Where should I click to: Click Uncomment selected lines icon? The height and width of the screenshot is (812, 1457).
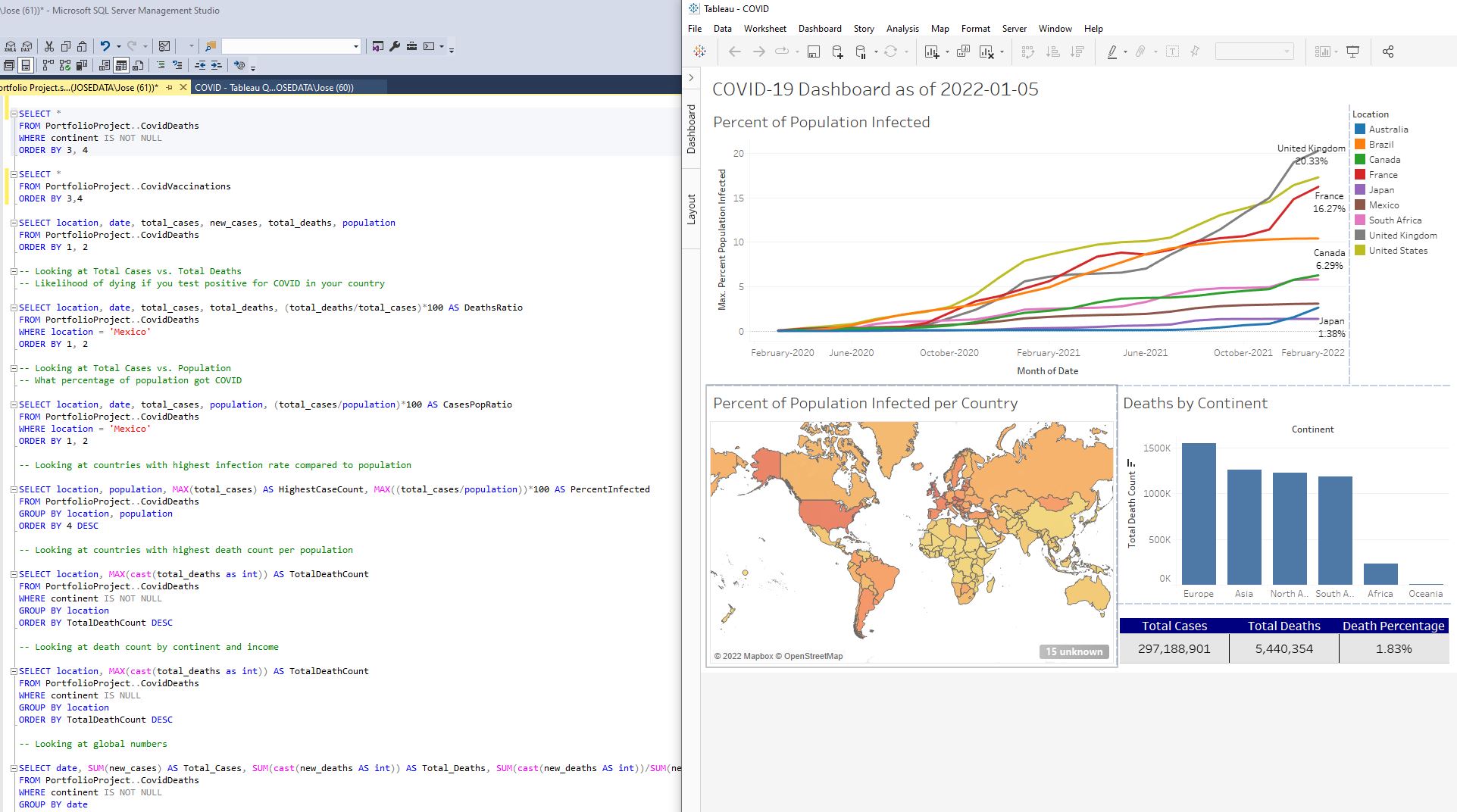(177, 65)
